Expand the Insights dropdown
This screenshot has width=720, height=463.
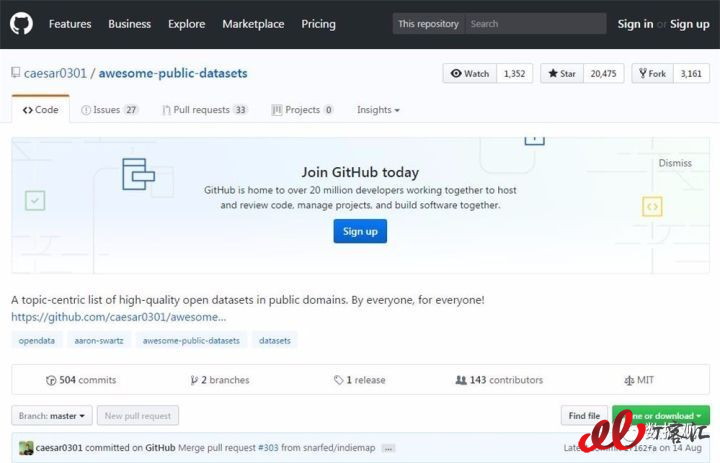click(x=378, y=110)
